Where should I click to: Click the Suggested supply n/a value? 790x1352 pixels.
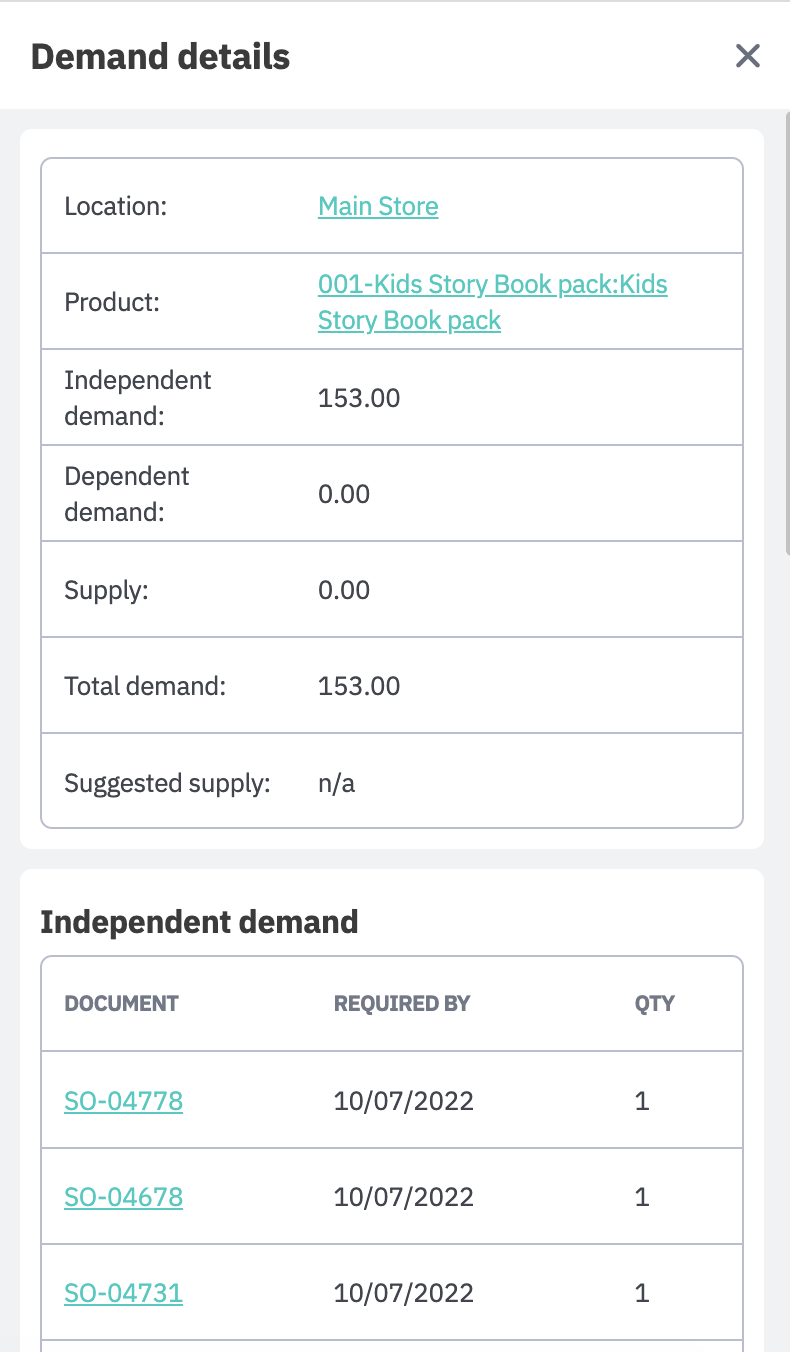(336, 782)
